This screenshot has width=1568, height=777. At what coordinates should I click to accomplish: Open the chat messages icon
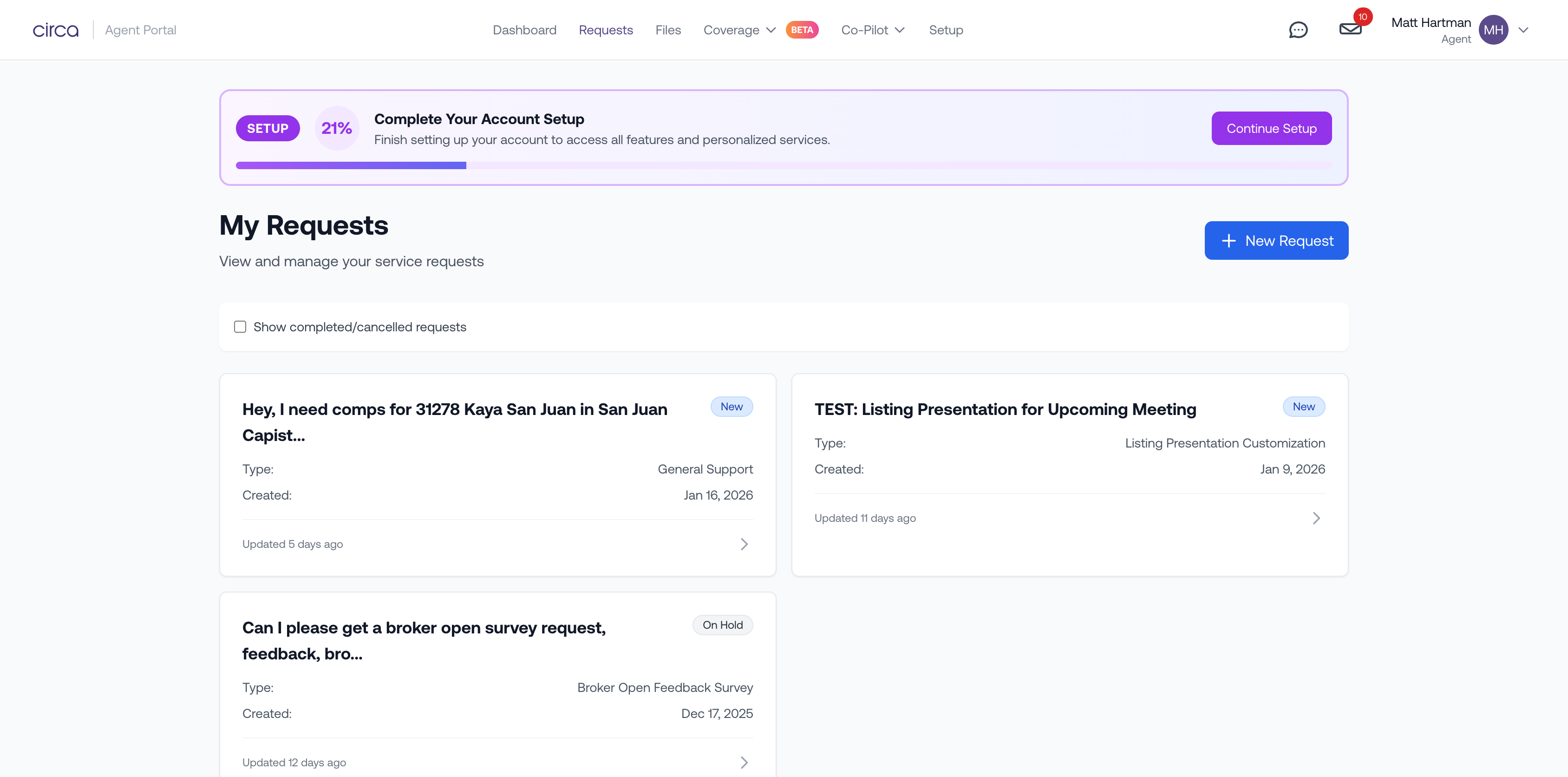coord(1299,29)
